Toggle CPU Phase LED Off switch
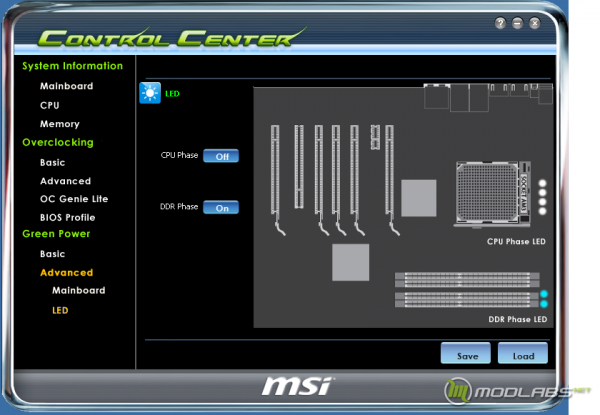This screenshot has width=600, height=415. click(221, 156)
